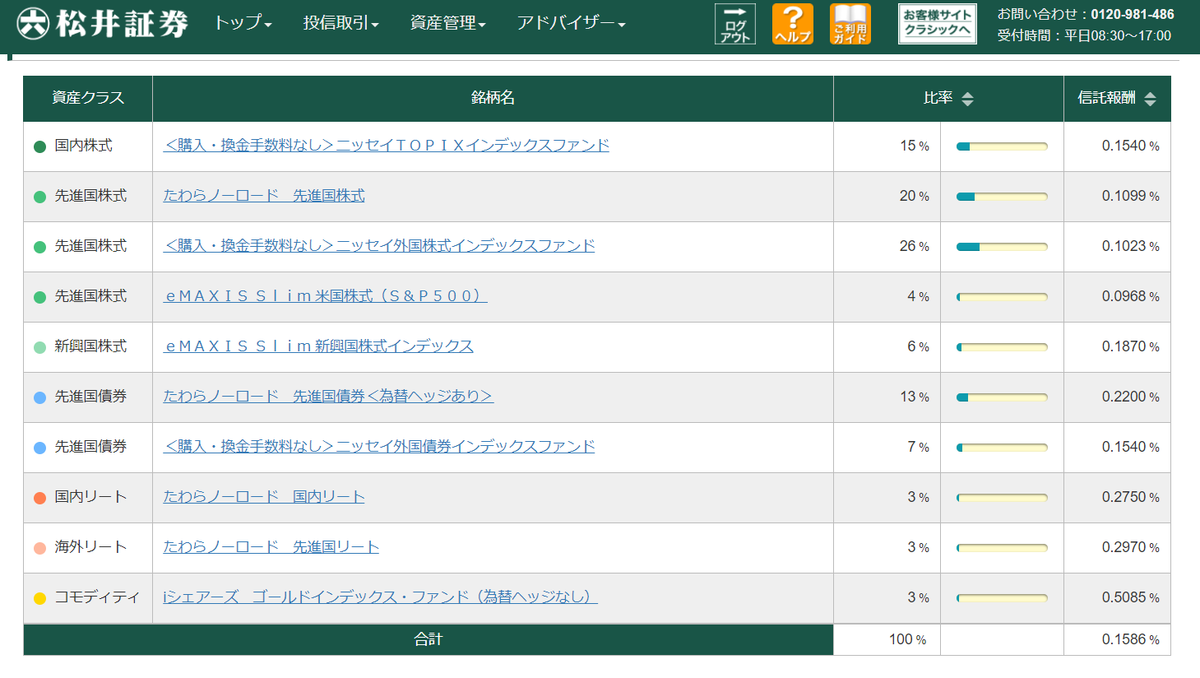Image resolution: width=1200 pixels, height=678 pixels.
Task: Click the dark green 国内株式 color dot
Action: 40,147
